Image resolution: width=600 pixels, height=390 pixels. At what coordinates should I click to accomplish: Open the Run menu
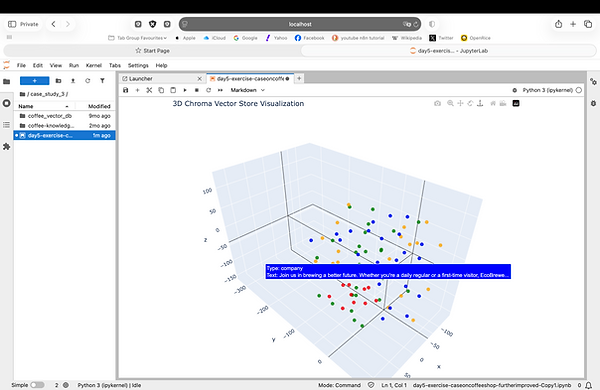[x=74, y=65]
